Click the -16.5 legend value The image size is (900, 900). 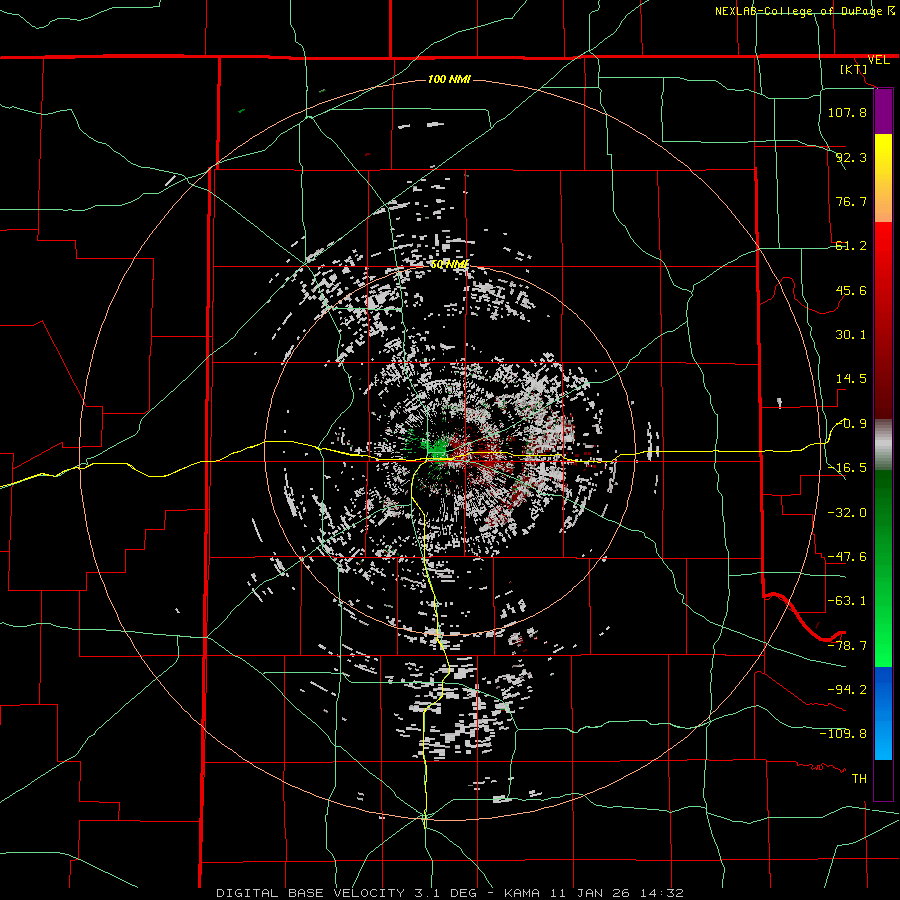847,468
